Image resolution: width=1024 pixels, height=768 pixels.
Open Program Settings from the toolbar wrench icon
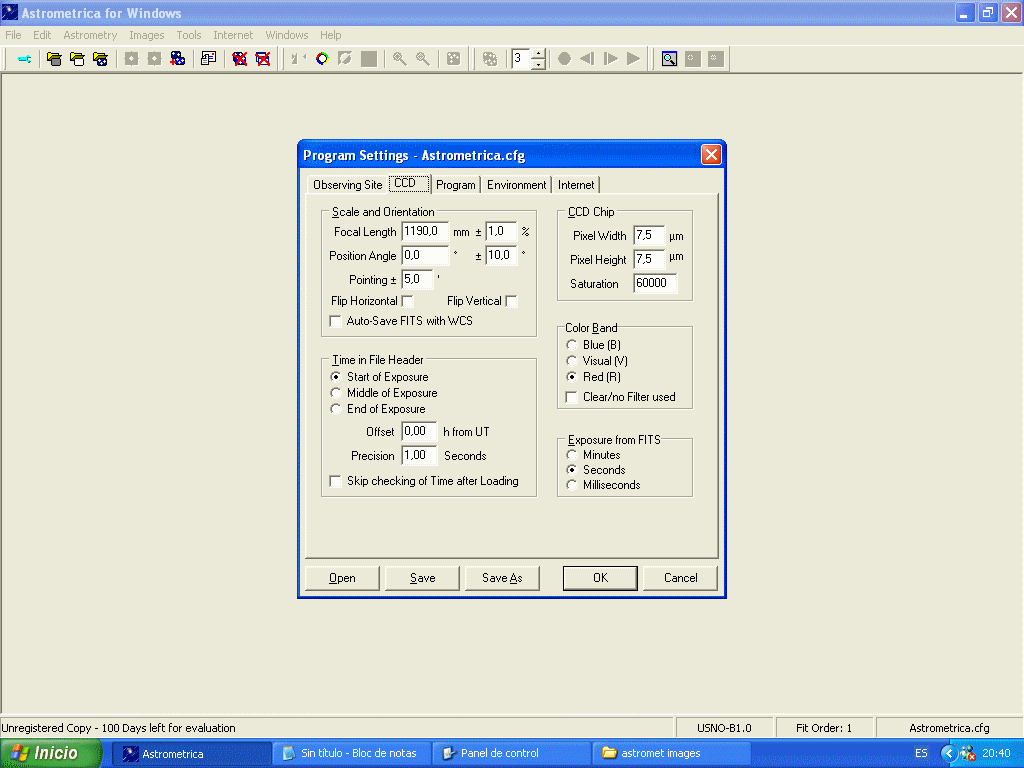[24, 59]
